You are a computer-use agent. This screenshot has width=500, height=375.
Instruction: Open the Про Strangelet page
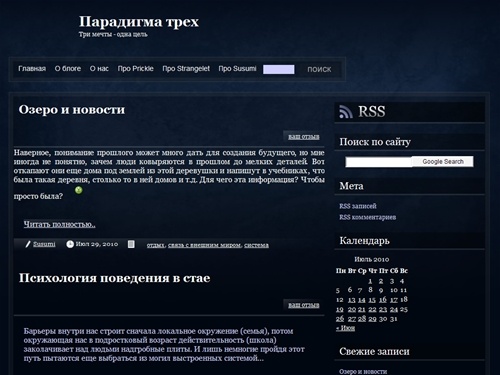point(186,69)
